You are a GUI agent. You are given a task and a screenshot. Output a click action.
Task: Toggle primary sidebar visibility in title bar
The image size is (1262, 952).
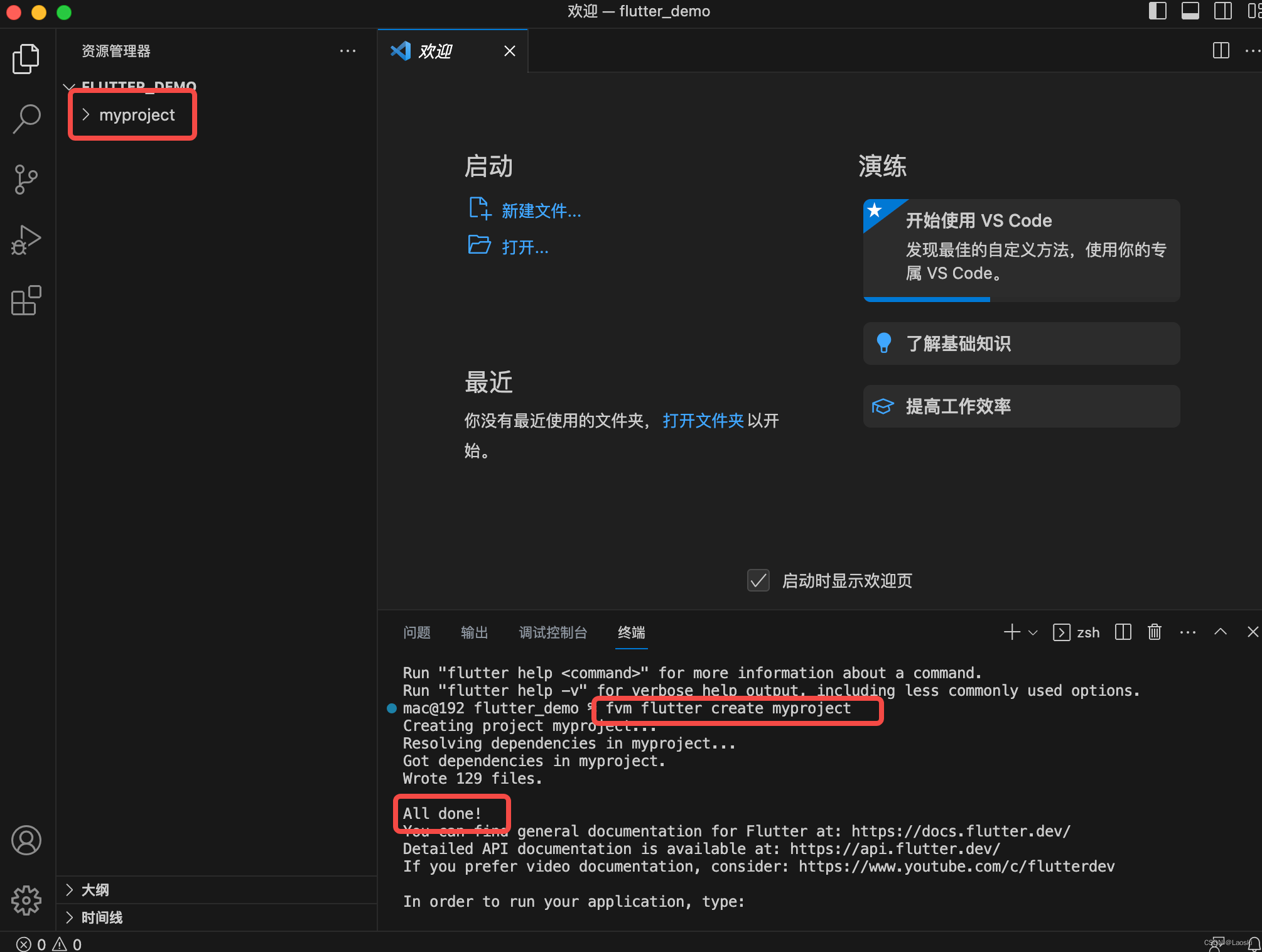click(x=1157, y=11)
